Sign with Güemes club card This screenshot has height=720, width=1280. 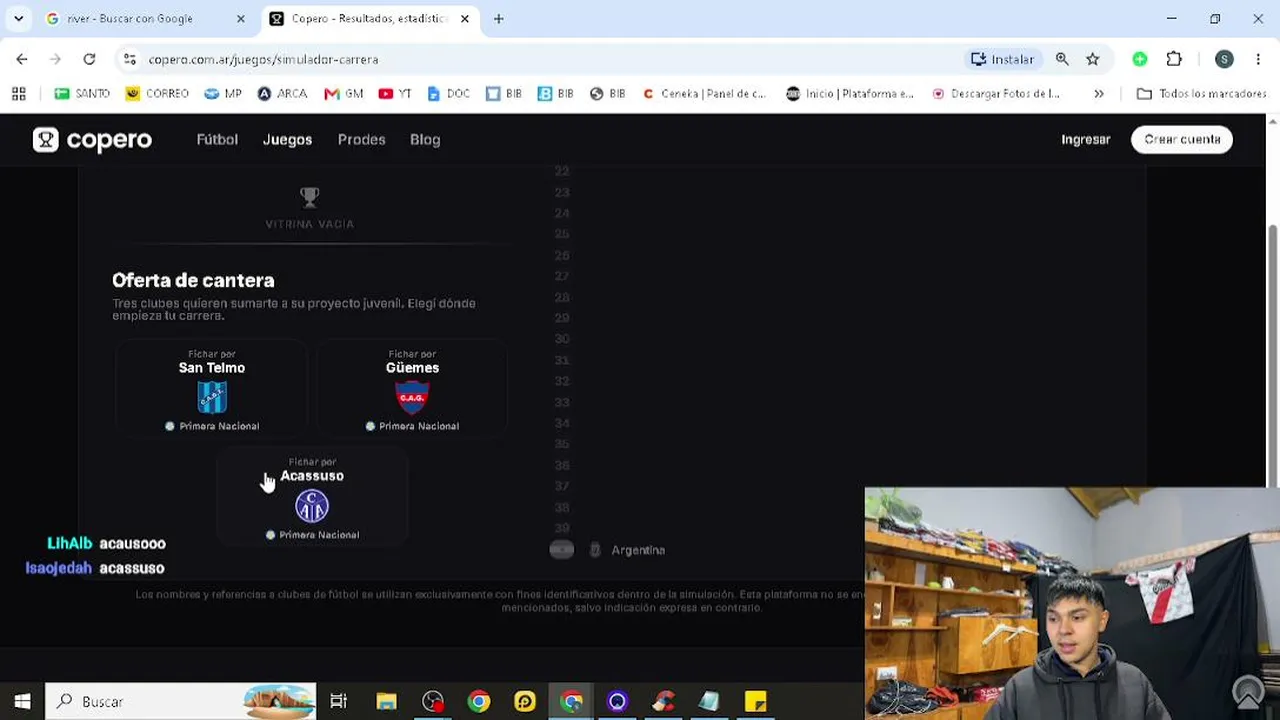coord(412,389)
